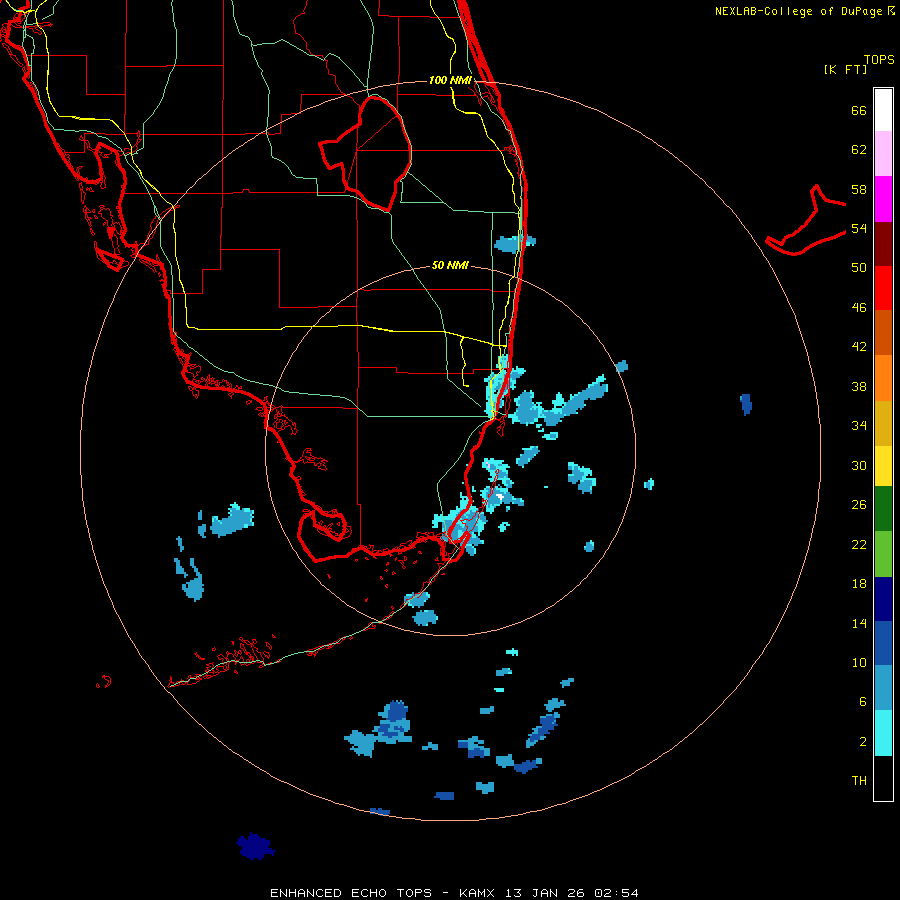Click the legend value 54
900x900 pixels.
(859, 228)
